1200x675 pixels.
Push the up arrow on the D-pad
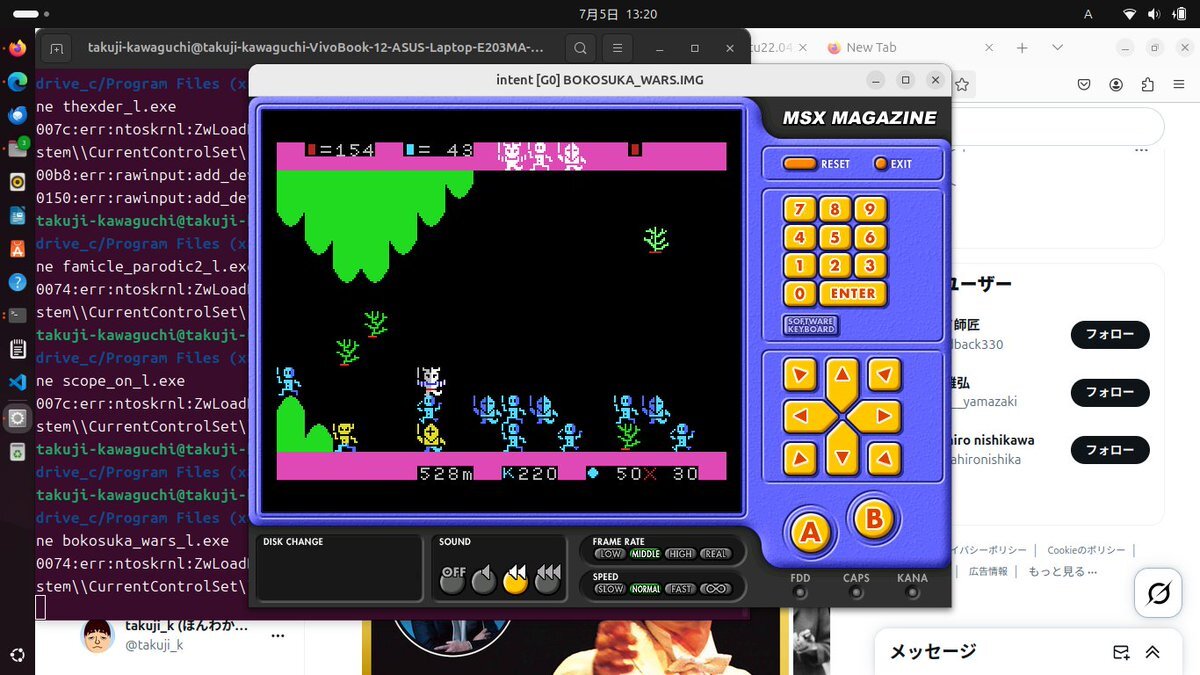click(x=843, y=380)
